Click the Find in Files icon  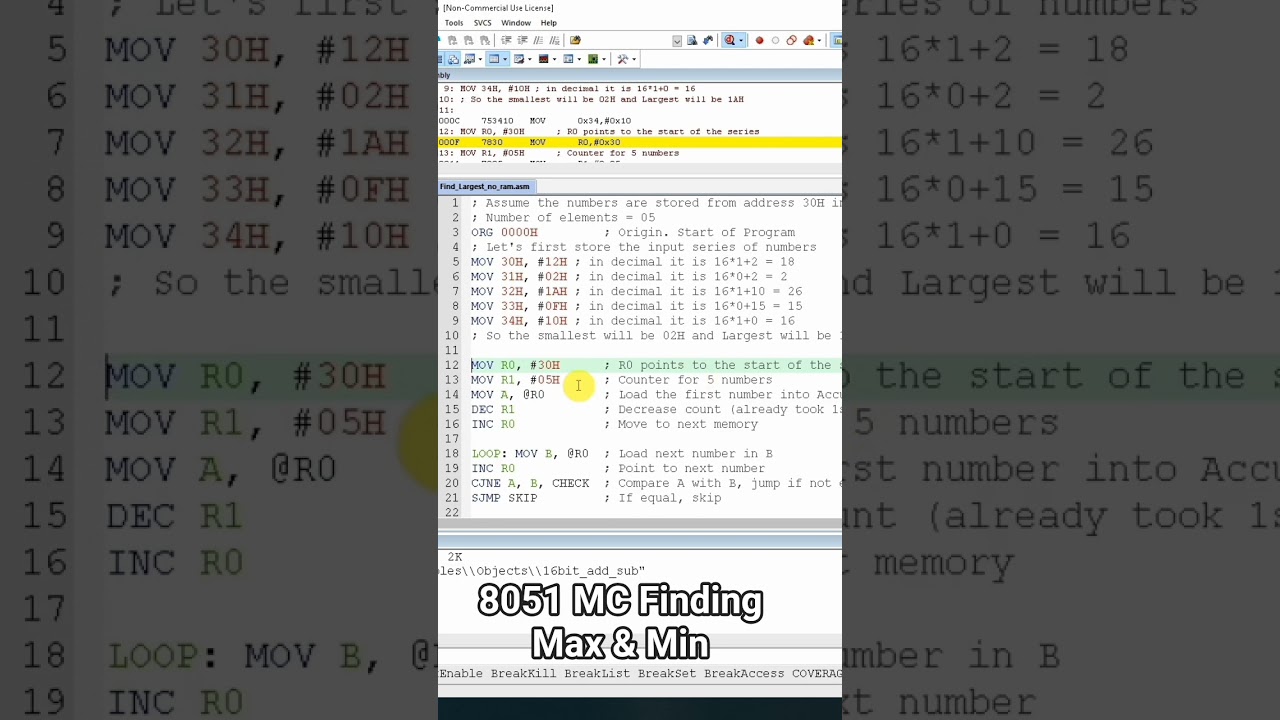tap(692, 40)
